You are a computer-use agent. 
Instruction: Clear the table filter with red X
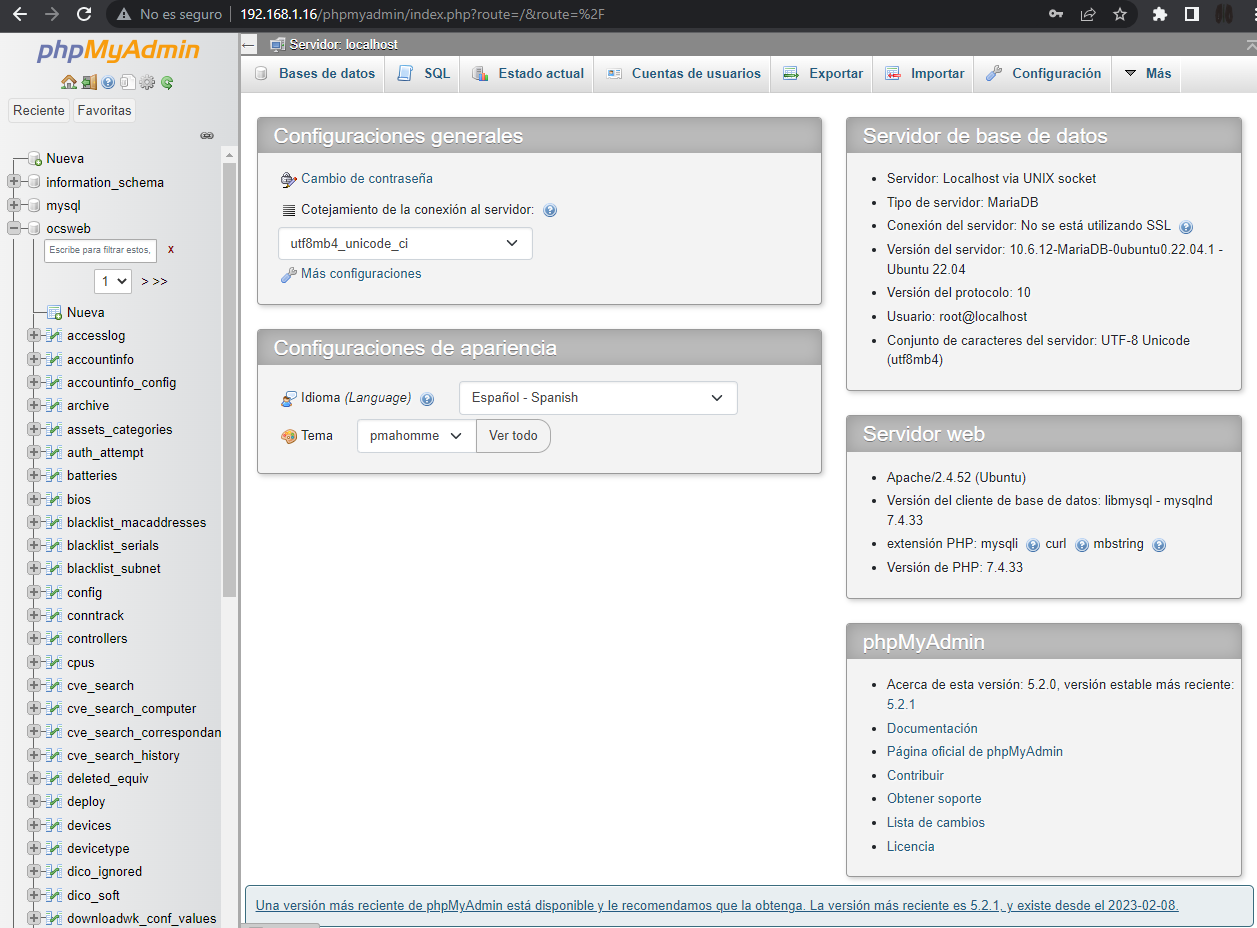pyautogui.click(x=171, y=250)
